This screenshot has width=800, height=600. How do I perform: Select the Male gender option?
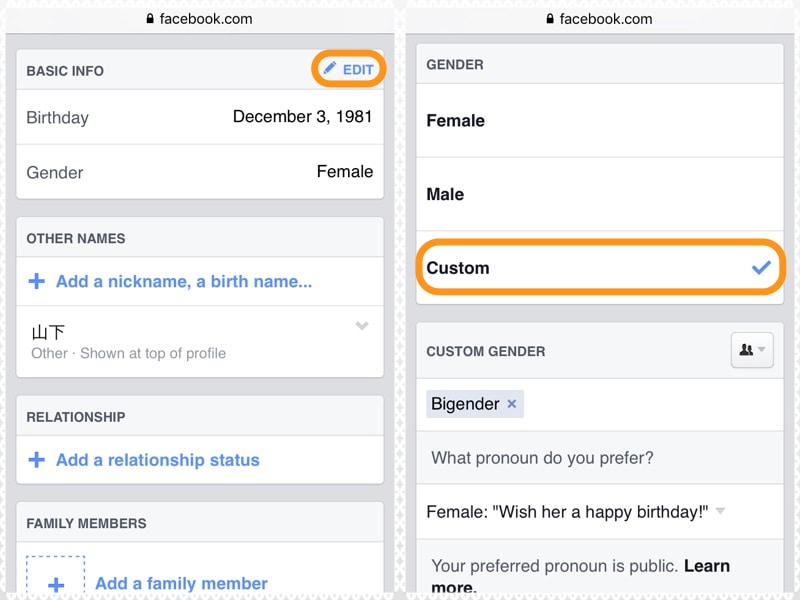tap(447, 194)
